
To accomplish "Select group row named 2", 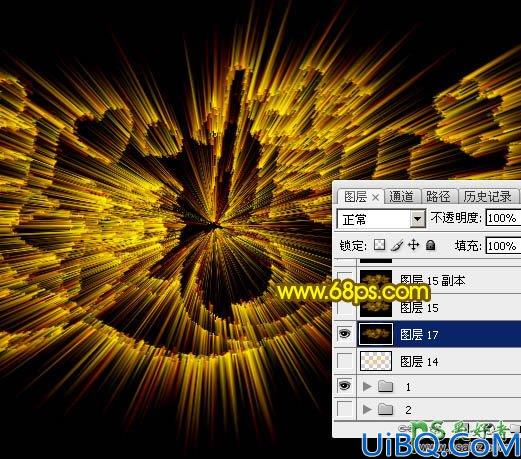I will pyautogui.click(x=439, y=409).
